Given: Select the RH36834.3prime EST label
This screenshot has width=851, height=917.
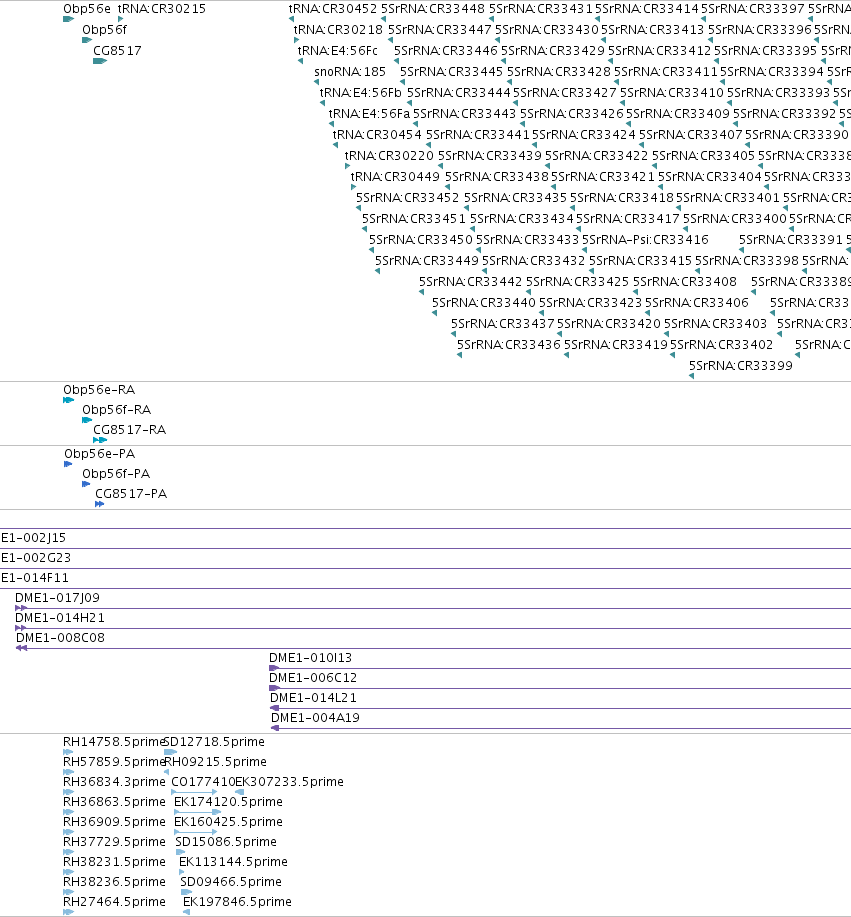Looking at the screenshot, I should click(x=114, y=782).
